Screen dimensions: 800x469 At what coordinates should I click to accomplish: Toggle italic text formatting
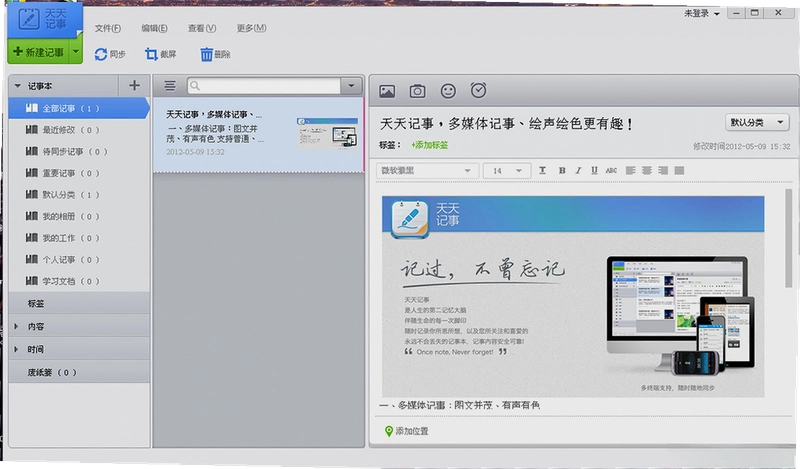click(x=578, y=170)
